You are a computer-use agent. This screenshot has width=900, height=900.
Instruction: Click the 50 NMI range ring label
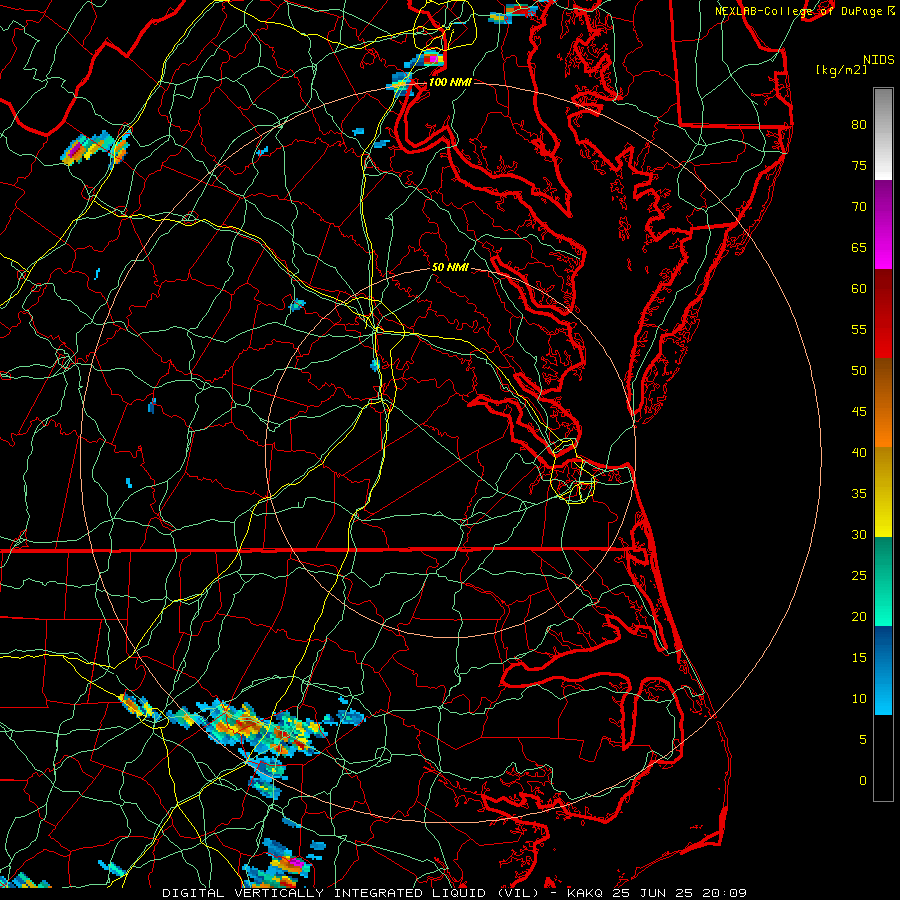(x=450, y=267)
